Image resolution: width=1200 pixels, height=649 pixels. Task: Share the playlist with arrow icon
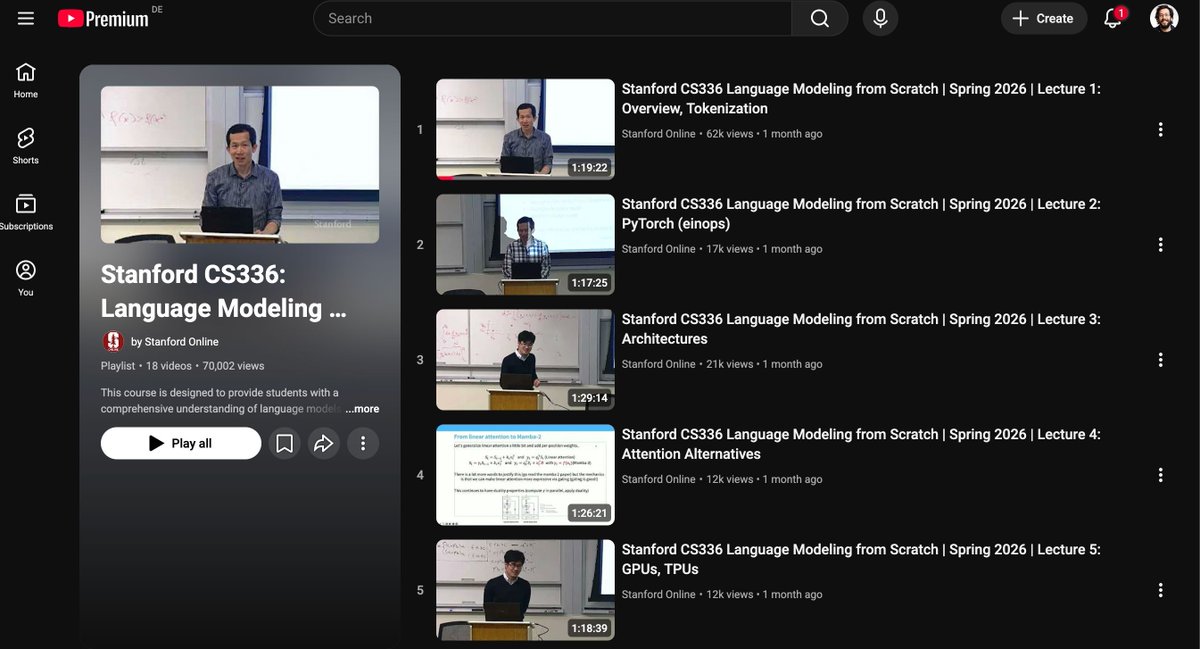pyautogui.click(x=323, y=443)
